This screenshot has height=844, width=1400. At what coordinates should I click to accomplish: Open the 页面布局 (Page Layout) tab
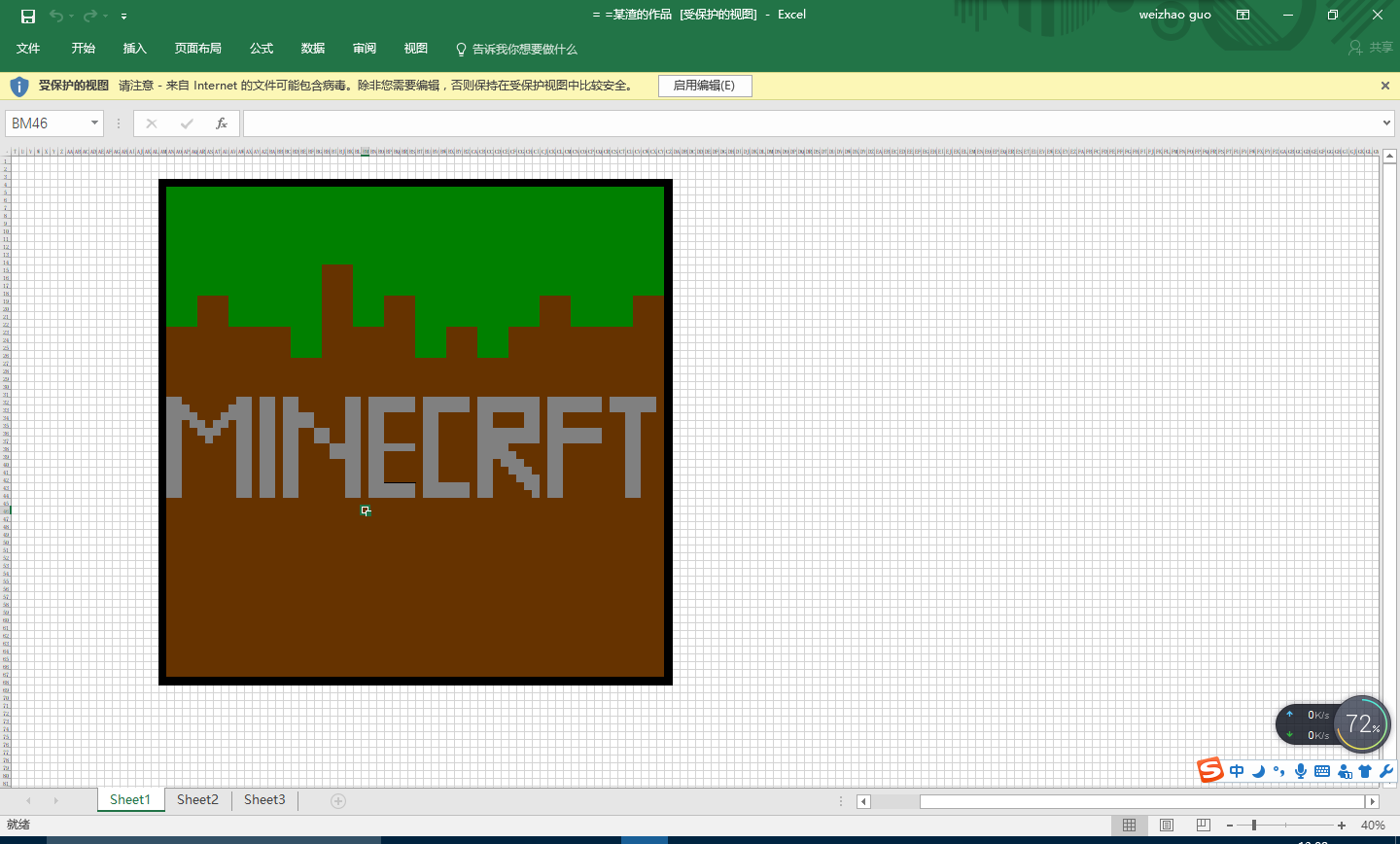198,49
